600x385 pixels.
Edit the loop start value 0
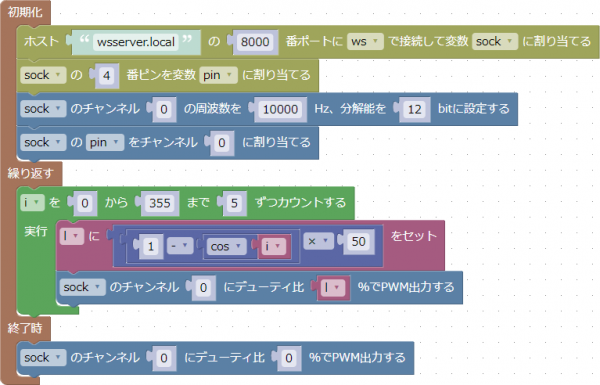click(85, 203)
